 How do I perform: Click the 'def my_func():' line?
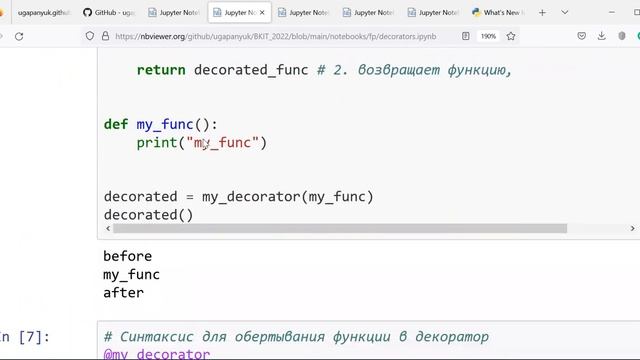point(161,124)
